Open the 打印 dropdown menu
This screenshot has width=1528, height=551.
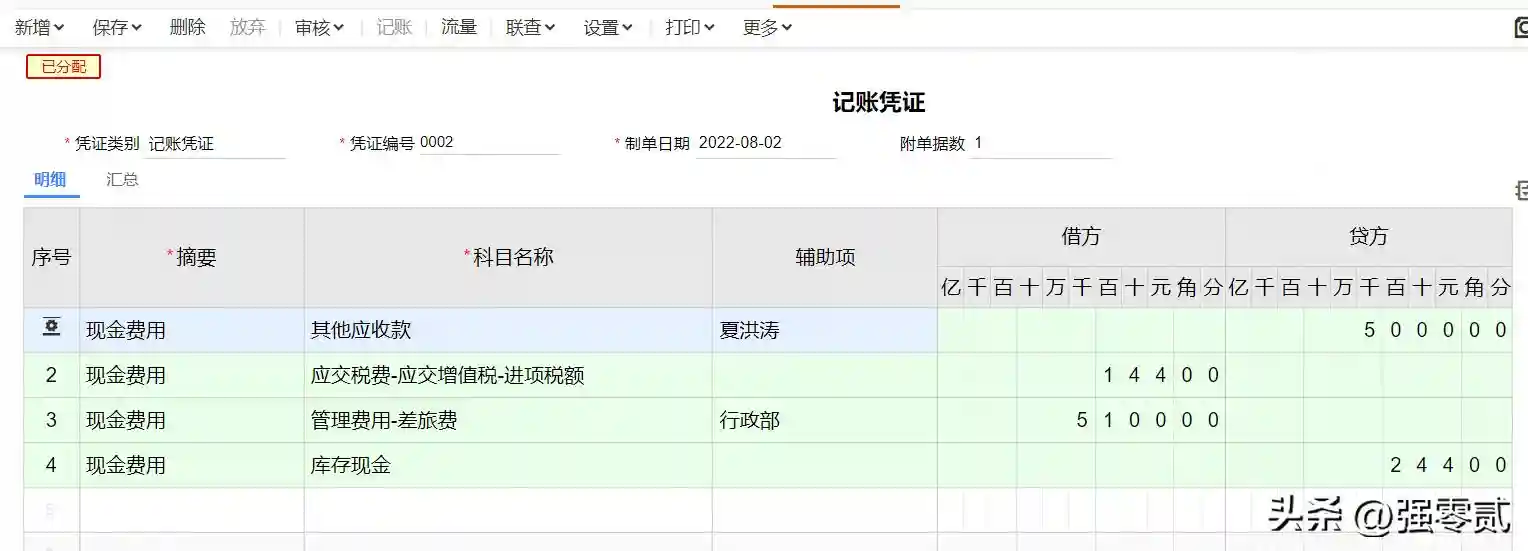click(690, 28)
